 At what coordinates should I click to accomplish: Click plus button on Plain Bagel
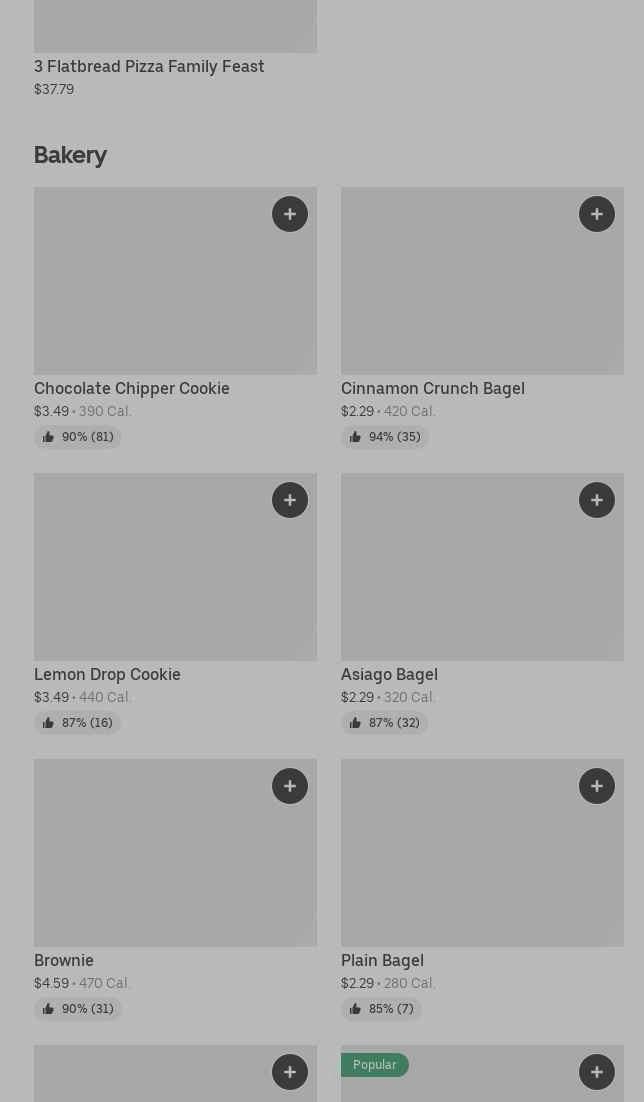(x=597, y=786)
